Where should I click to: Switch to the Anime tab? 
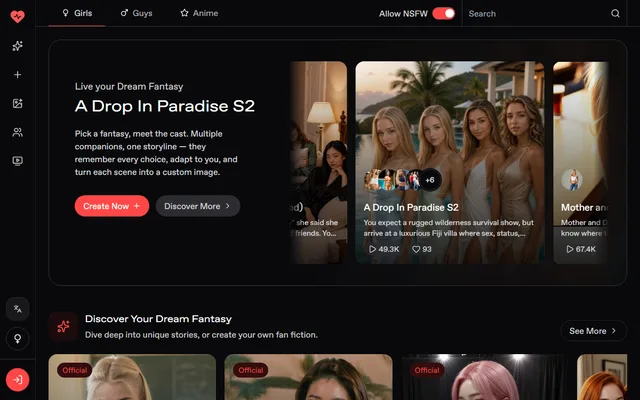[199, 13]
